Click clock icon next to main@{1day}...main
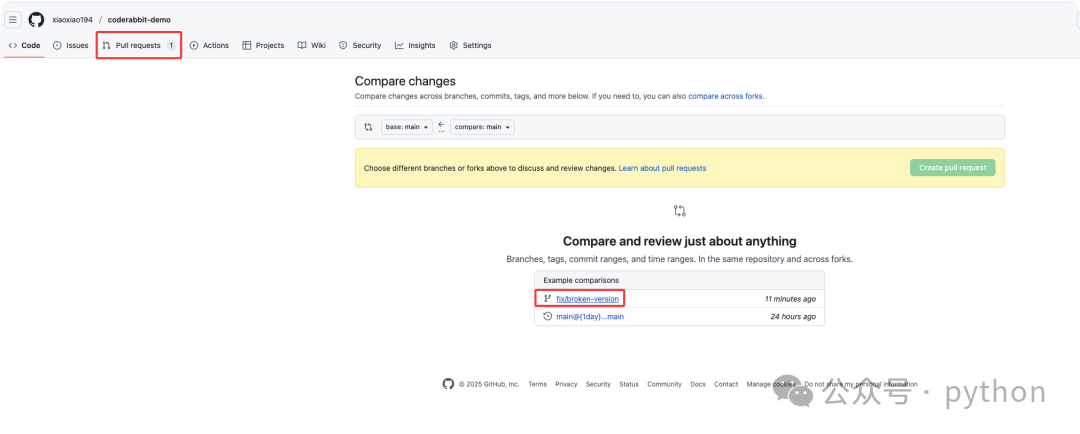This screenshot has height=434, width=1080. click(548, 317)
